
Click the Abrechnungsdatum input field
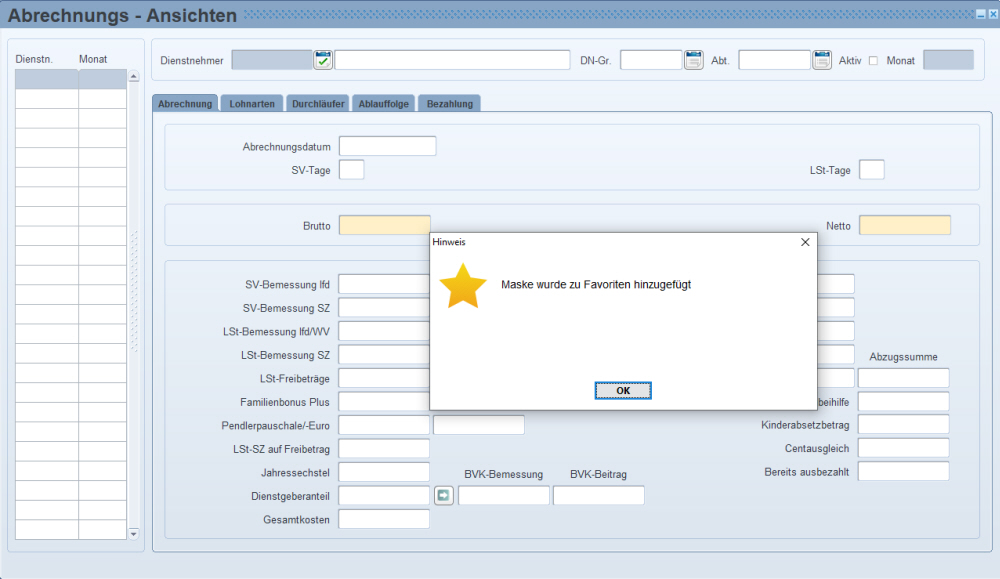[388, 146]
